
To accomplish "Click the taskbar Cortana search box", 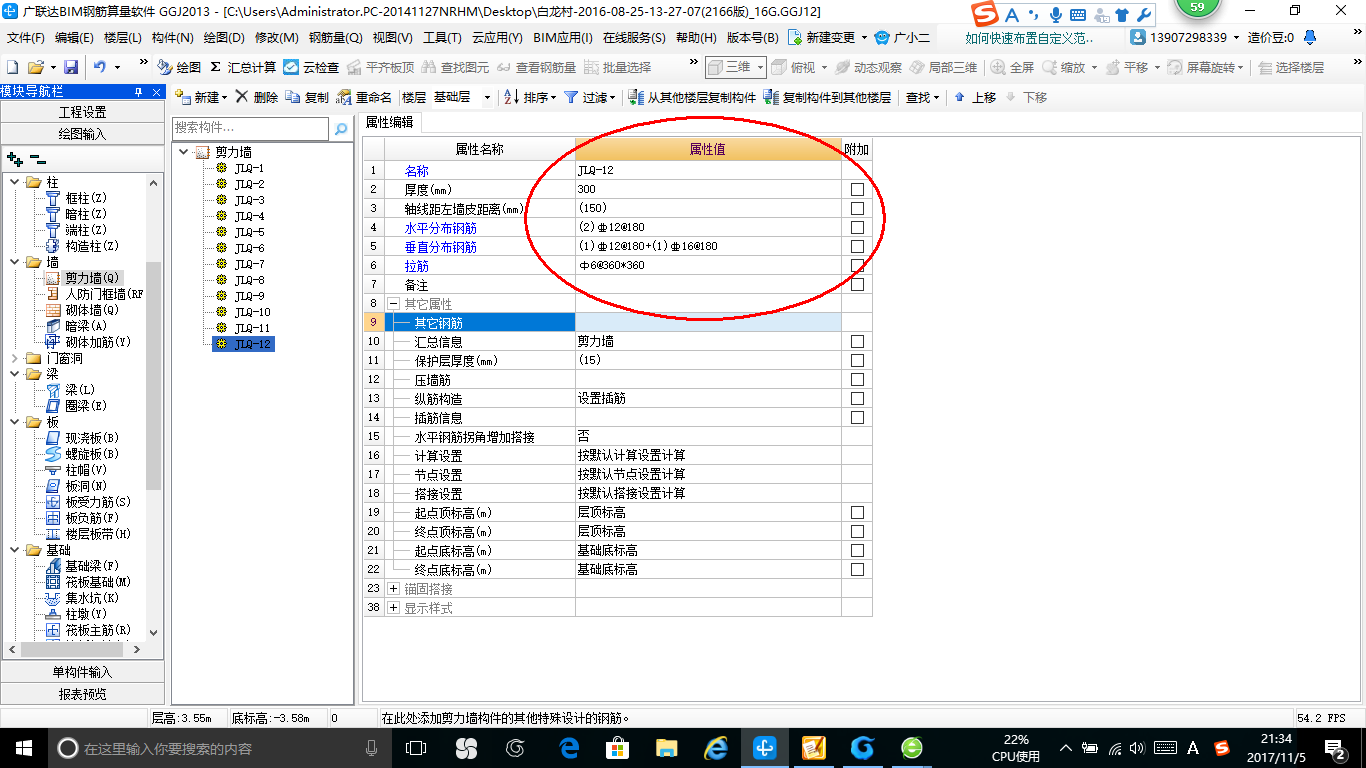I will [220, 747].
